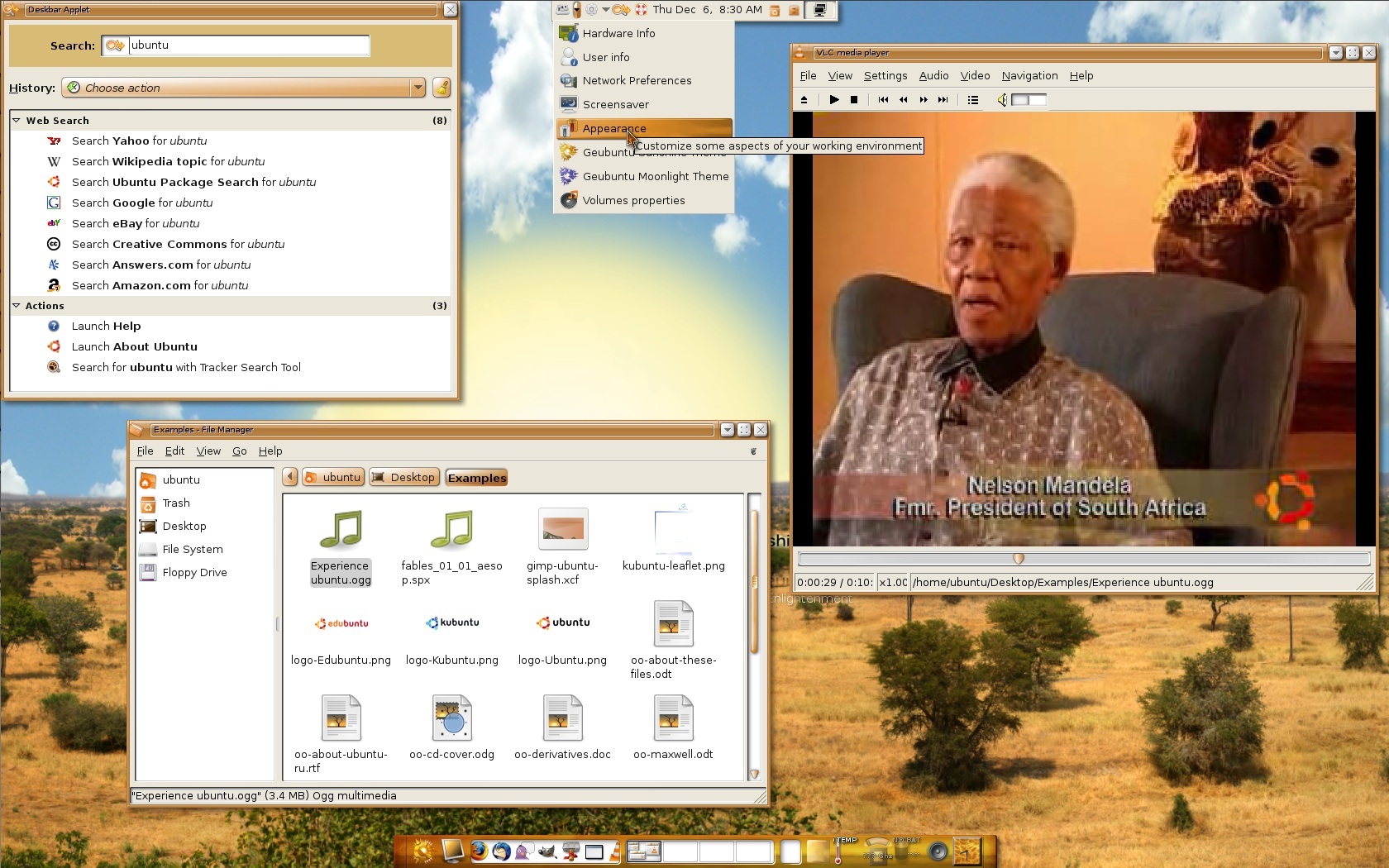Go to Desktop path button in file manager

click(404, 477)
